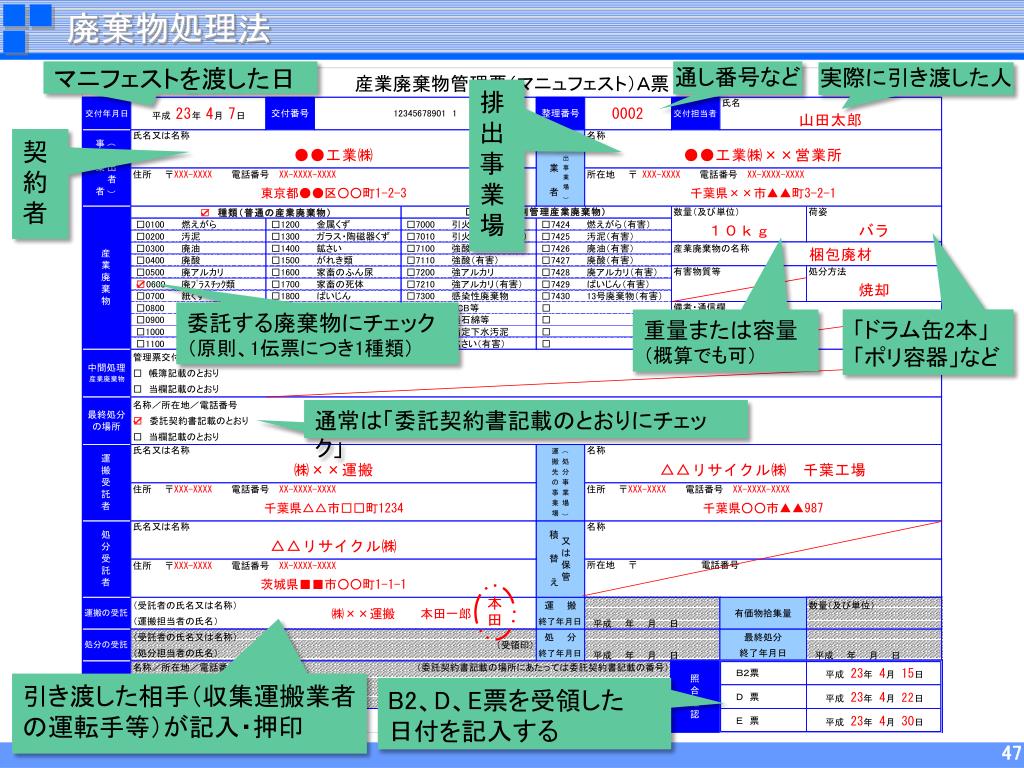Check the 1200 金属くず checkbox
1024x768 pixels.
276,225
